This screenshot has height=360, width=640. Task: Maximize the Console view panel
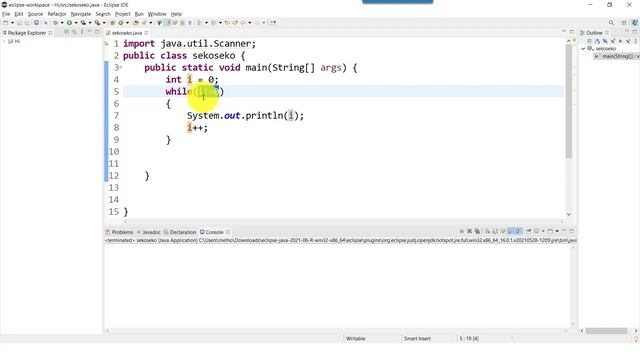572,231
